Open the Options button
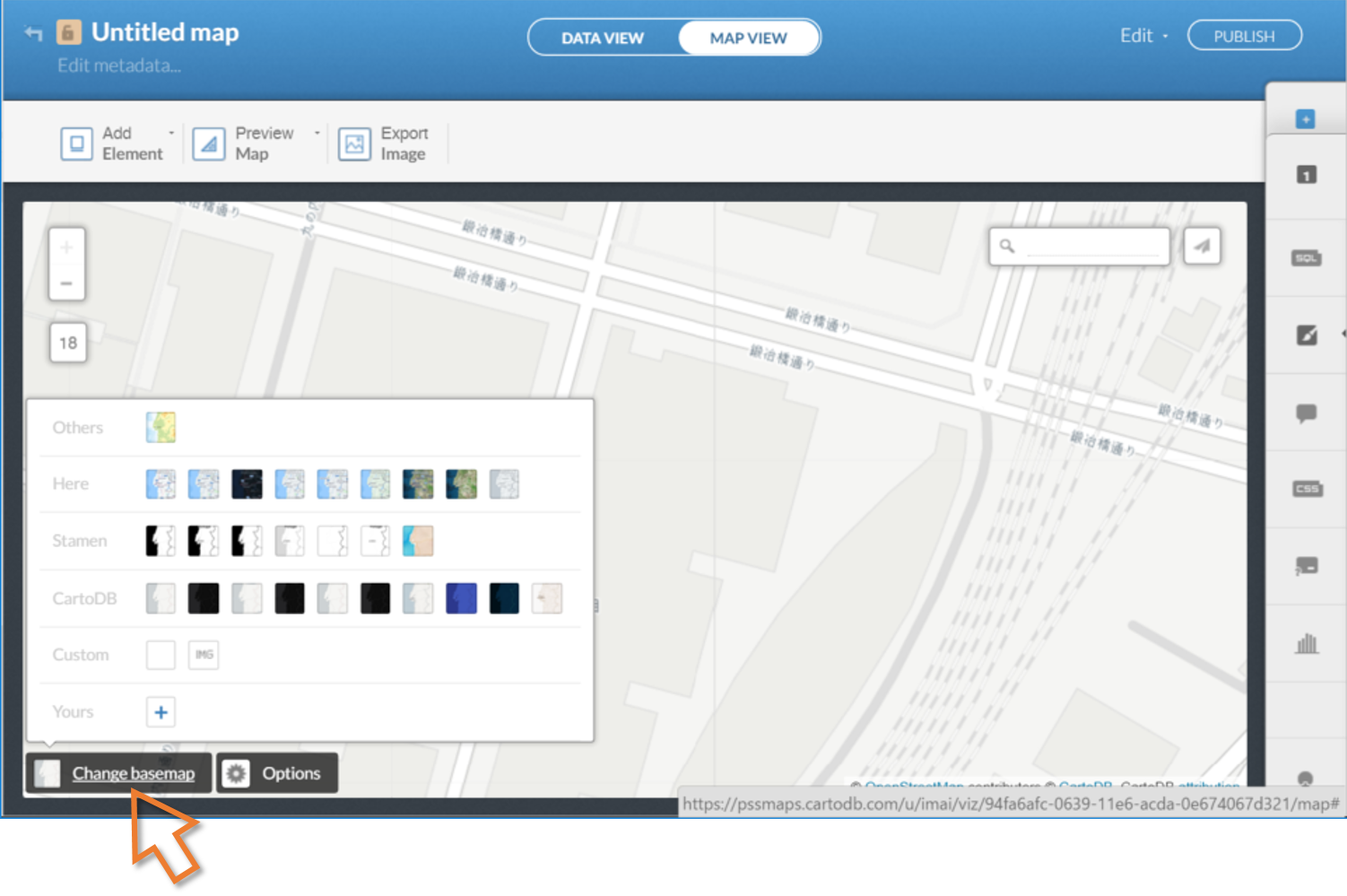This screenshot has width=1347, height=896. coord(277,773)
